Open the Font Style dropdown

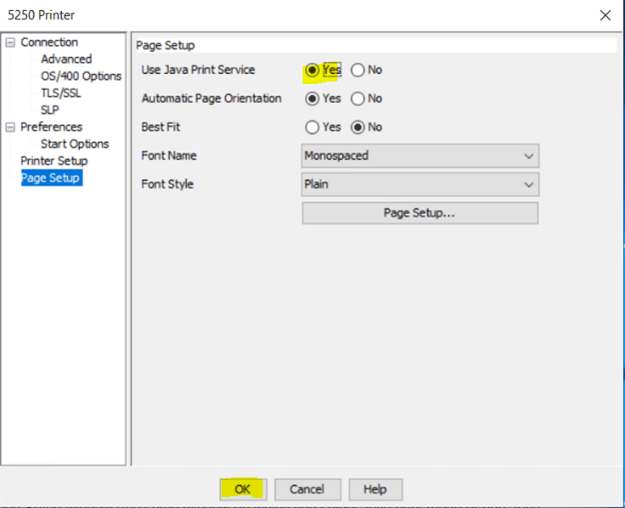point(420,184)
